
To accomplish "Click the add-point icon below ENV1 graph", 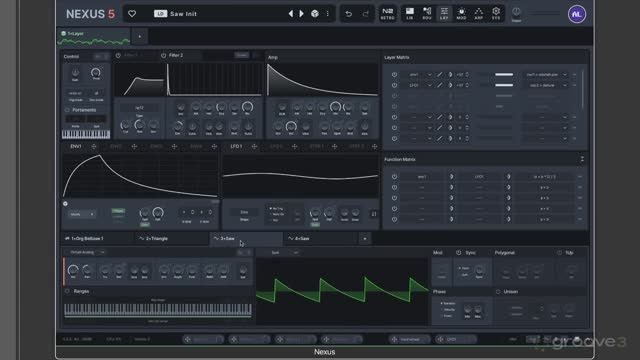I will (65, 203).
